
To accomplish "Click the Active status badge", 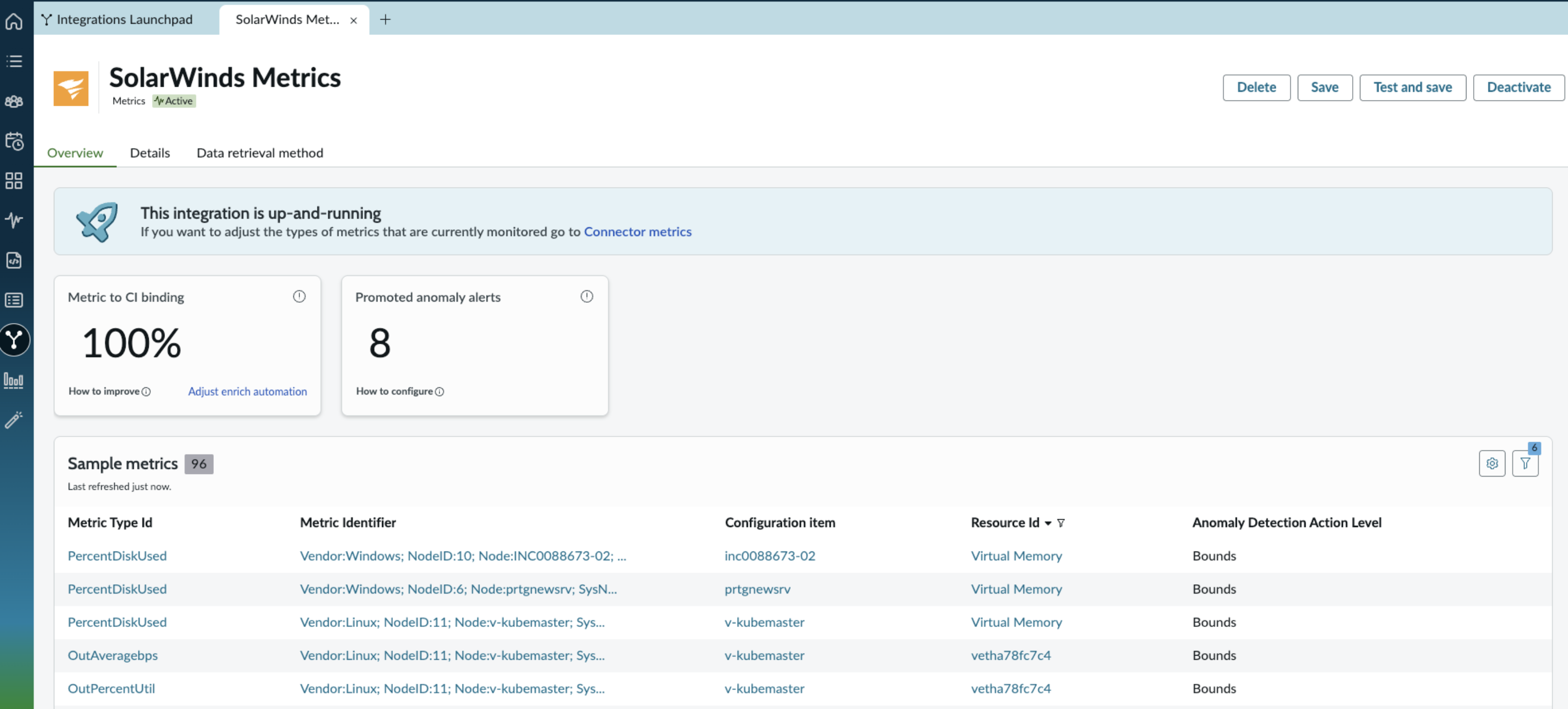I will tap(174, 101).
